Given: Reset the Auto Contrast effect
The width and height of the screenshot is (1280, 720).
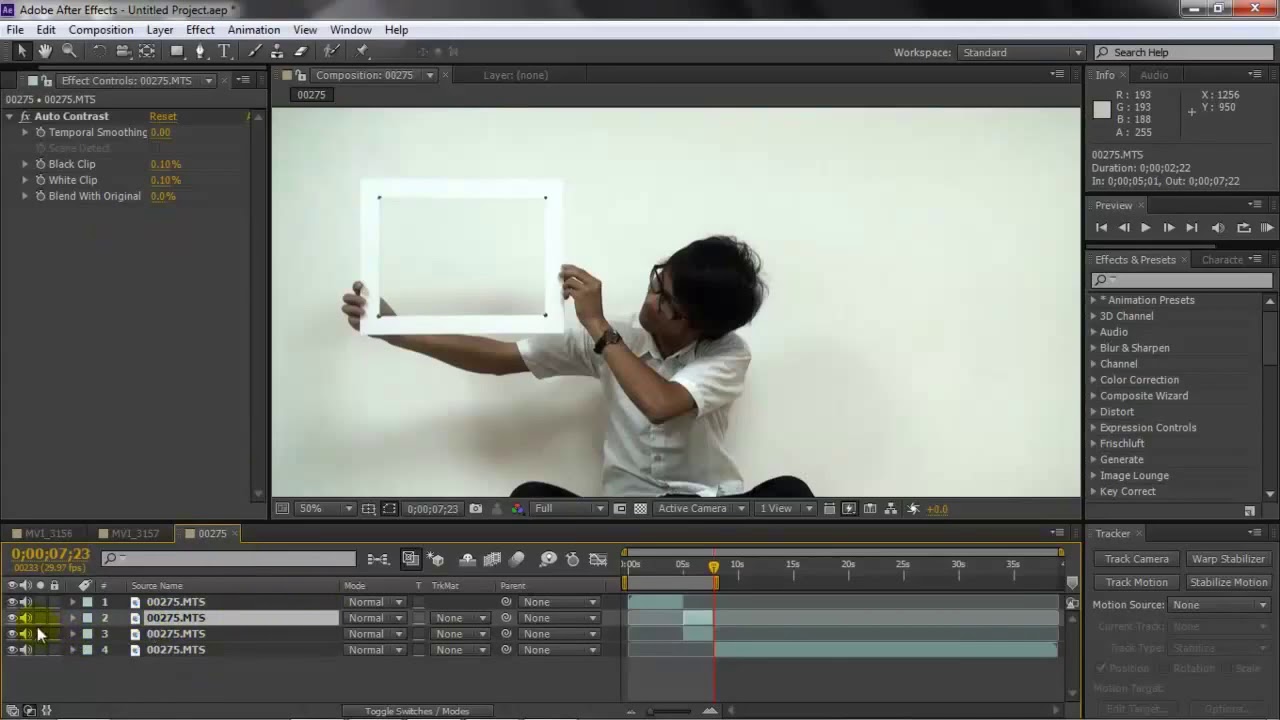Looking at the screenshot, I should 163,116.
